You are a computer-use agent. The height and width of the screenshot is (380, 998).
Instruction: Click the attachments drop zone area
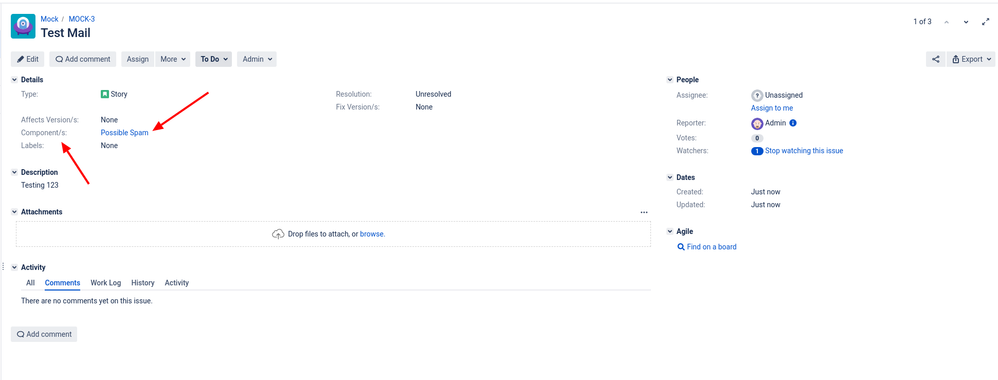coord(334,234)
